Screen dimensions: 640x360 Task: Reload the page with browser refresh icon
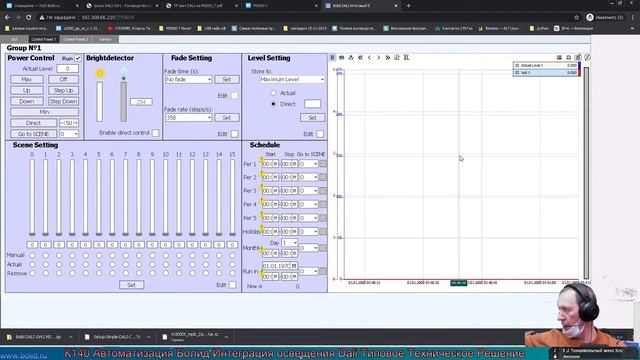28,18
